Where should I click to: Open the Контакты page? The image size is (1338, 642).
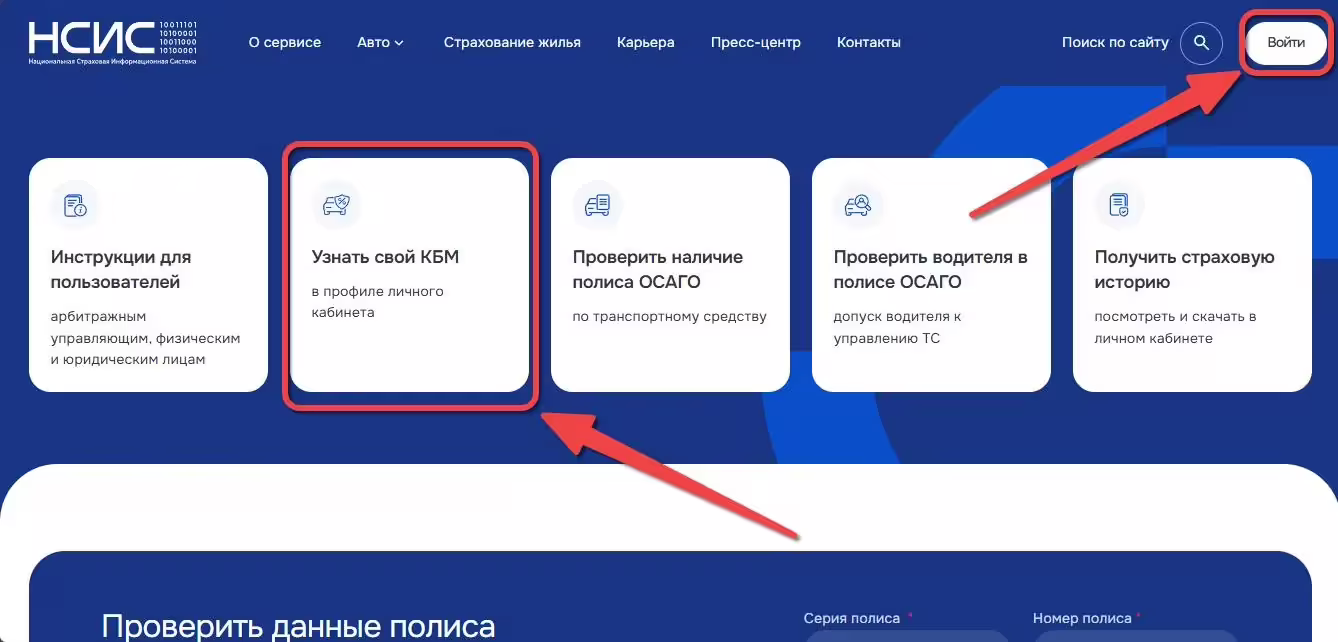pyautogui.click(x=869, y=42)
